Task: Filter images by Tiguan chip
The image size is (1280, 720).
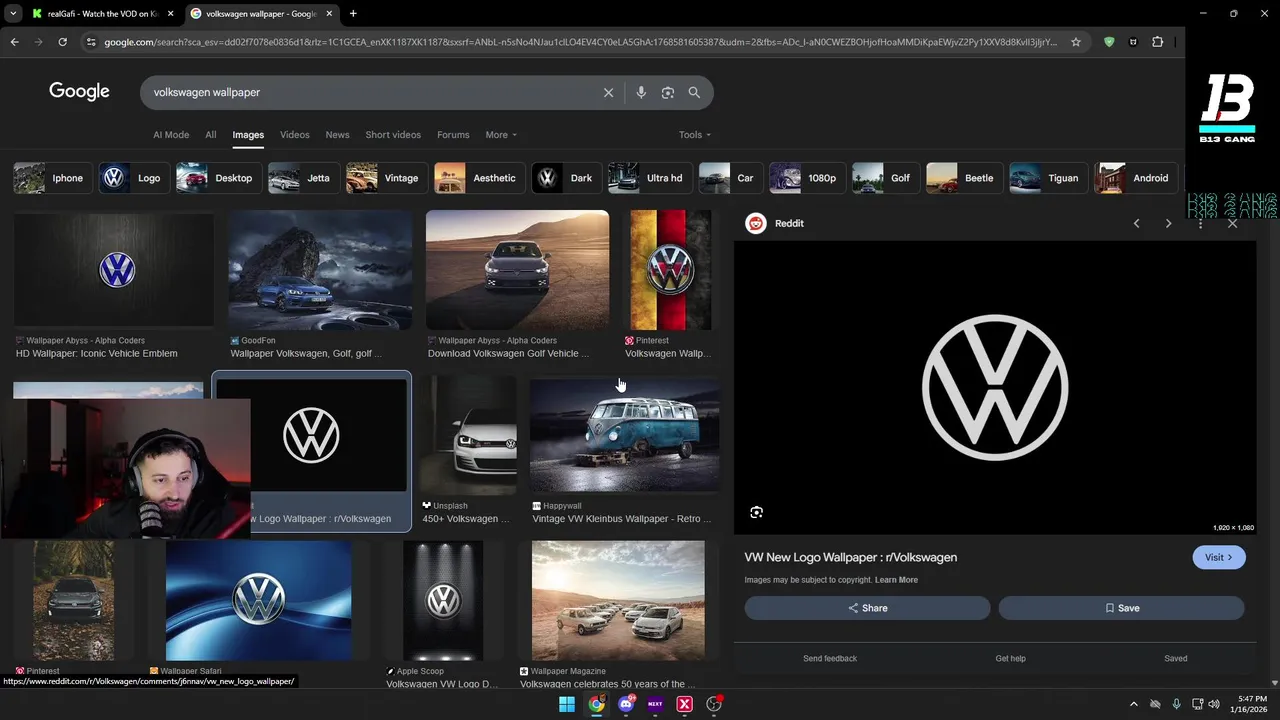Action: click(x=1049, y=178)
